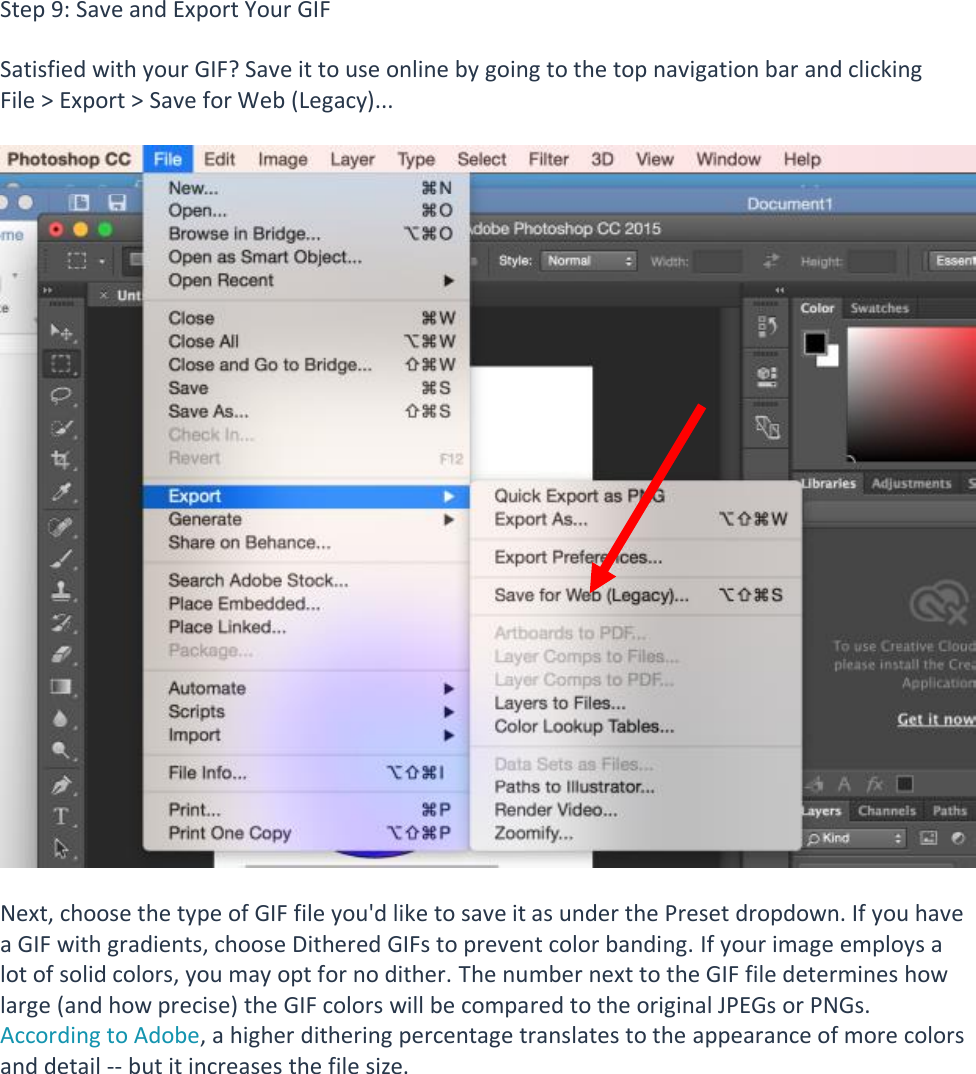Click the Get it now link
Viewport: 976px width, 1074px height.
(x=934, y=718)
